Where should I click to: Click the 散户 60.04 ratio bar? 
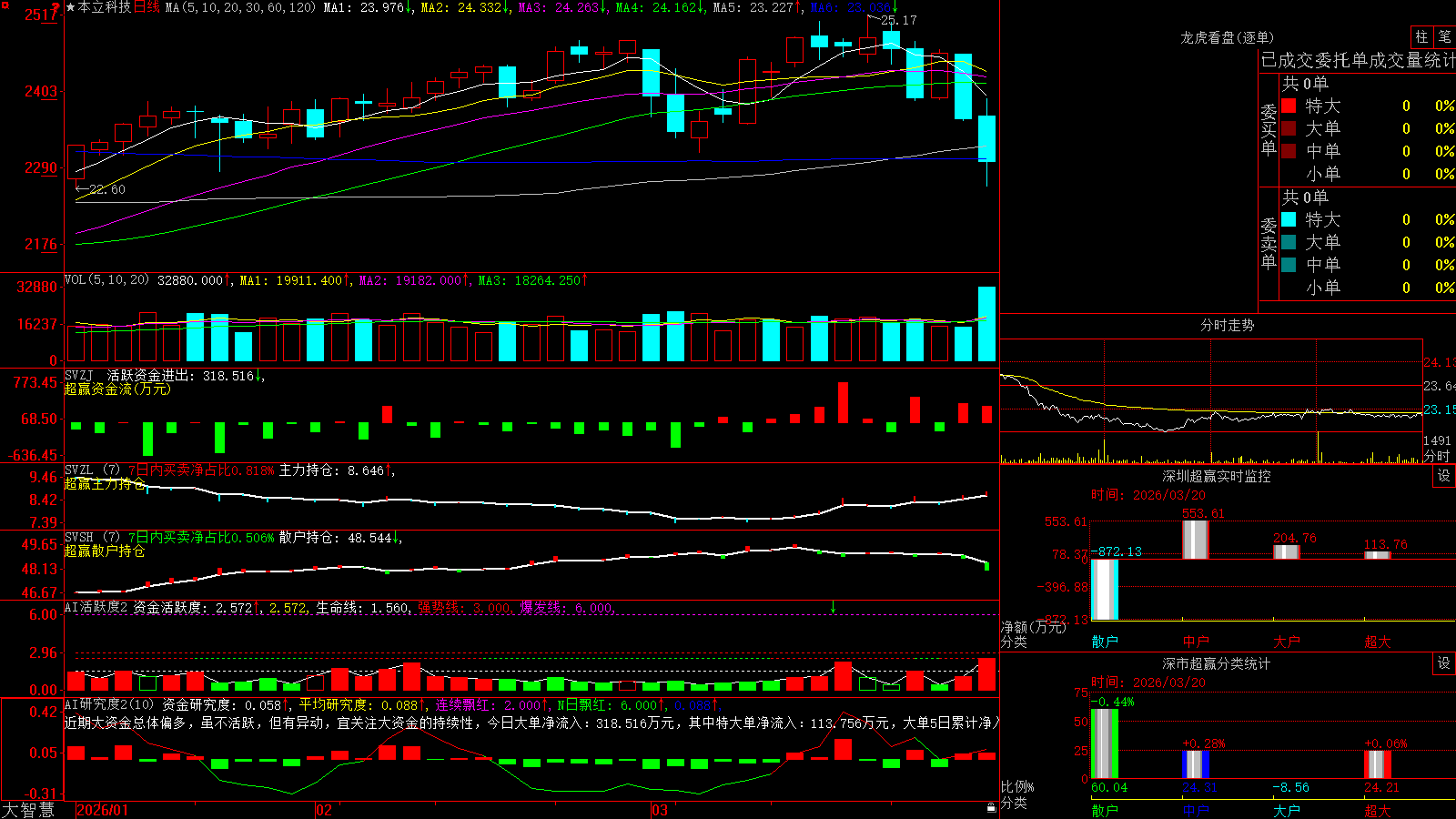click(1104, 743)
